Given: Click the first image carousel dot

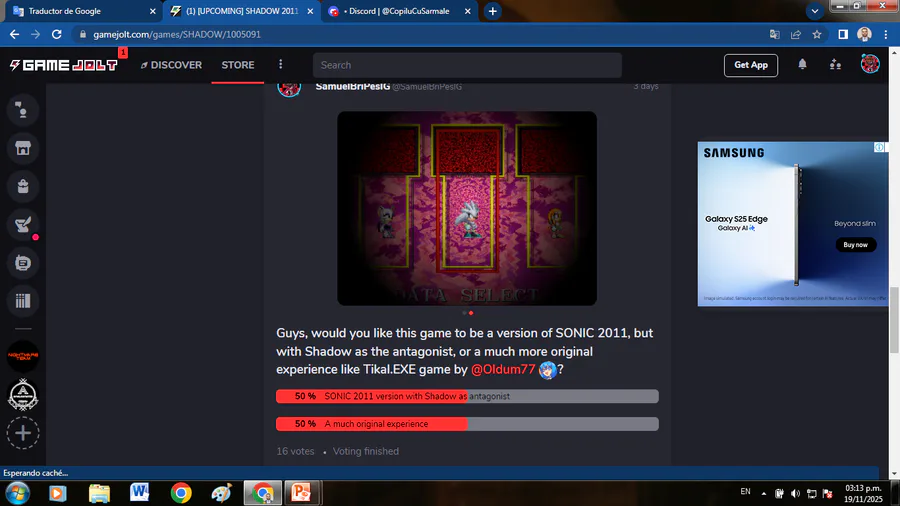Looking at the screenshot, I should tap(464, 313).
